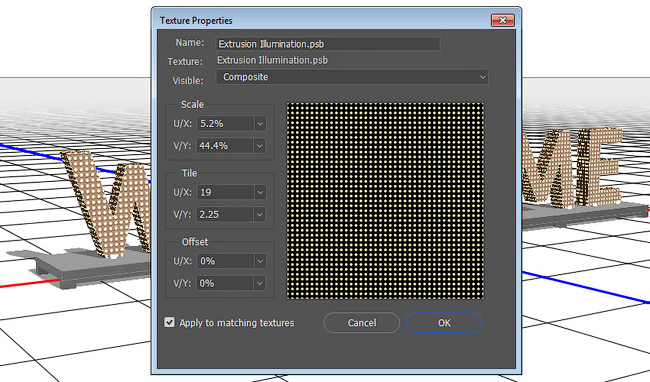650x382 pixels.
Task: Expand the Tile V/Y dropdown arrow
Action: (260, 215)
